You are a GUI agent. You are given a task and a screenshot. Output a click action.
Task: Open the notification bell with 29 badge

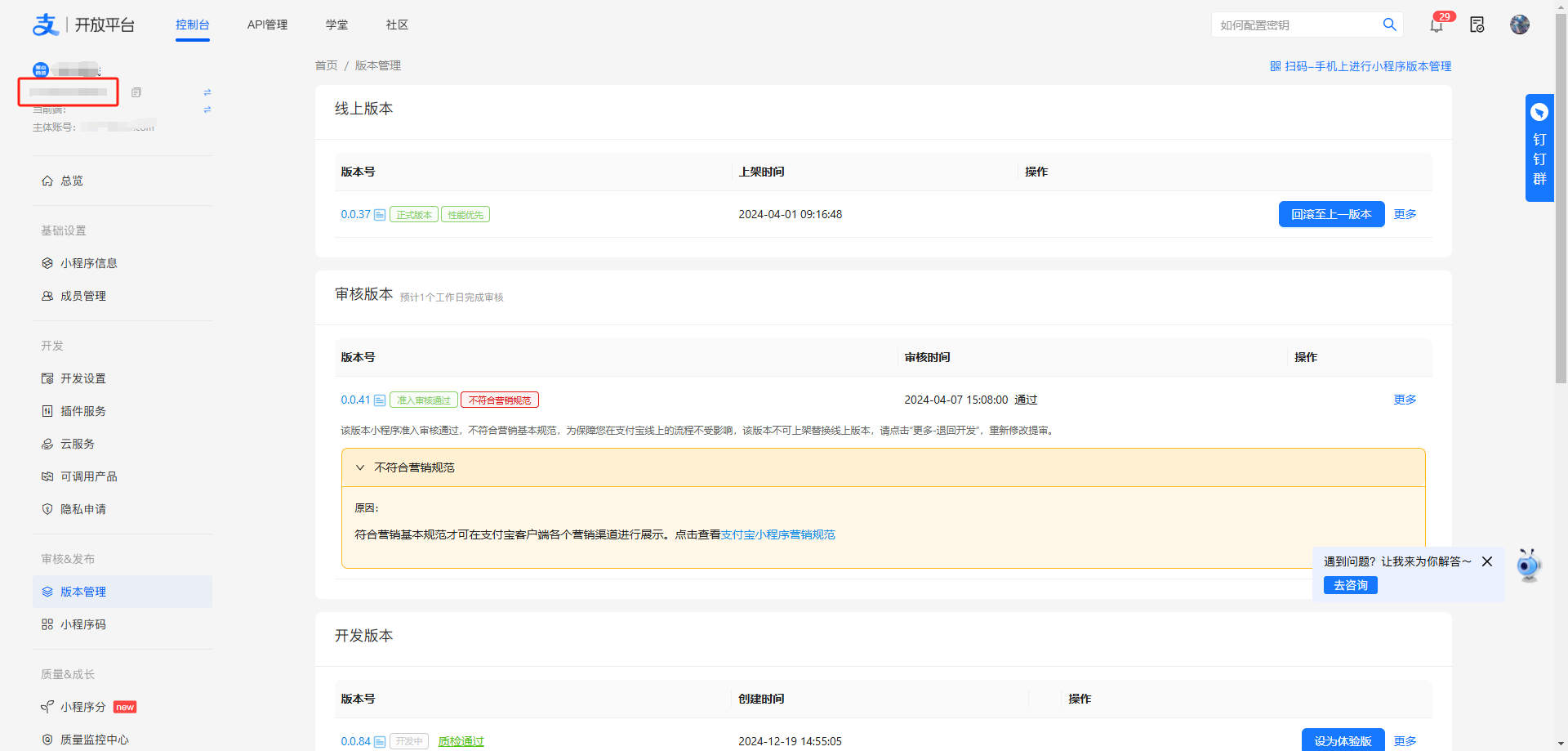pos(1437,25)
